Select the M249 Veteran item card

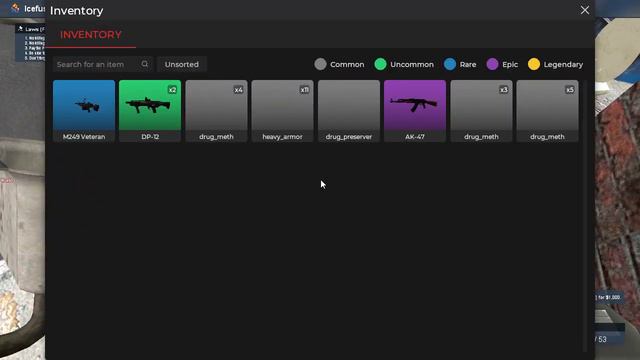(x=84, y=111)
